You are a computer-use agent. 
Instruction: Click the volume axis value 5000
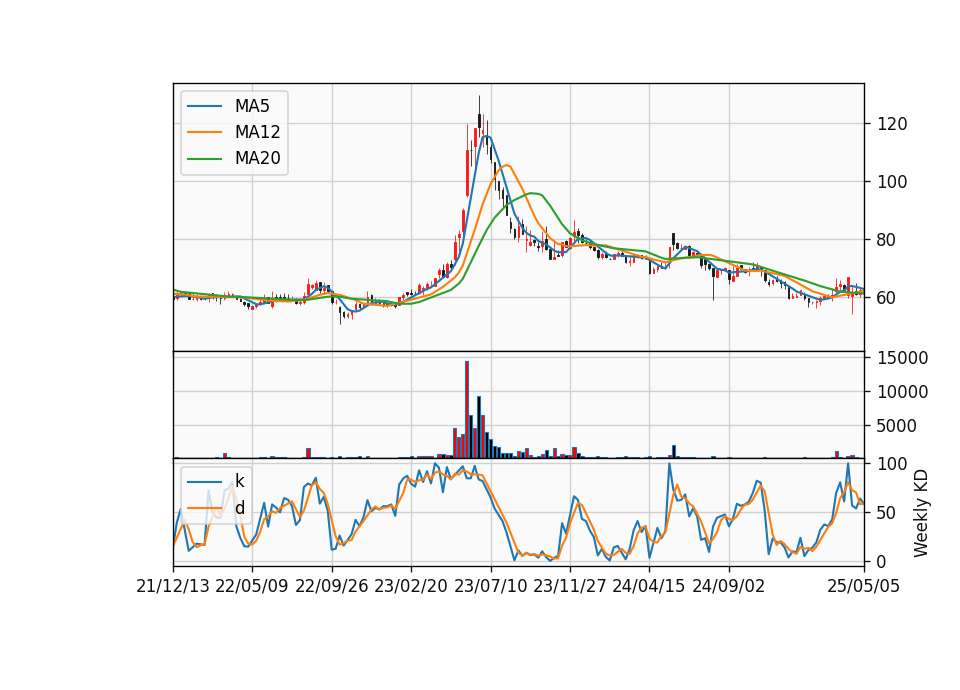897,426
